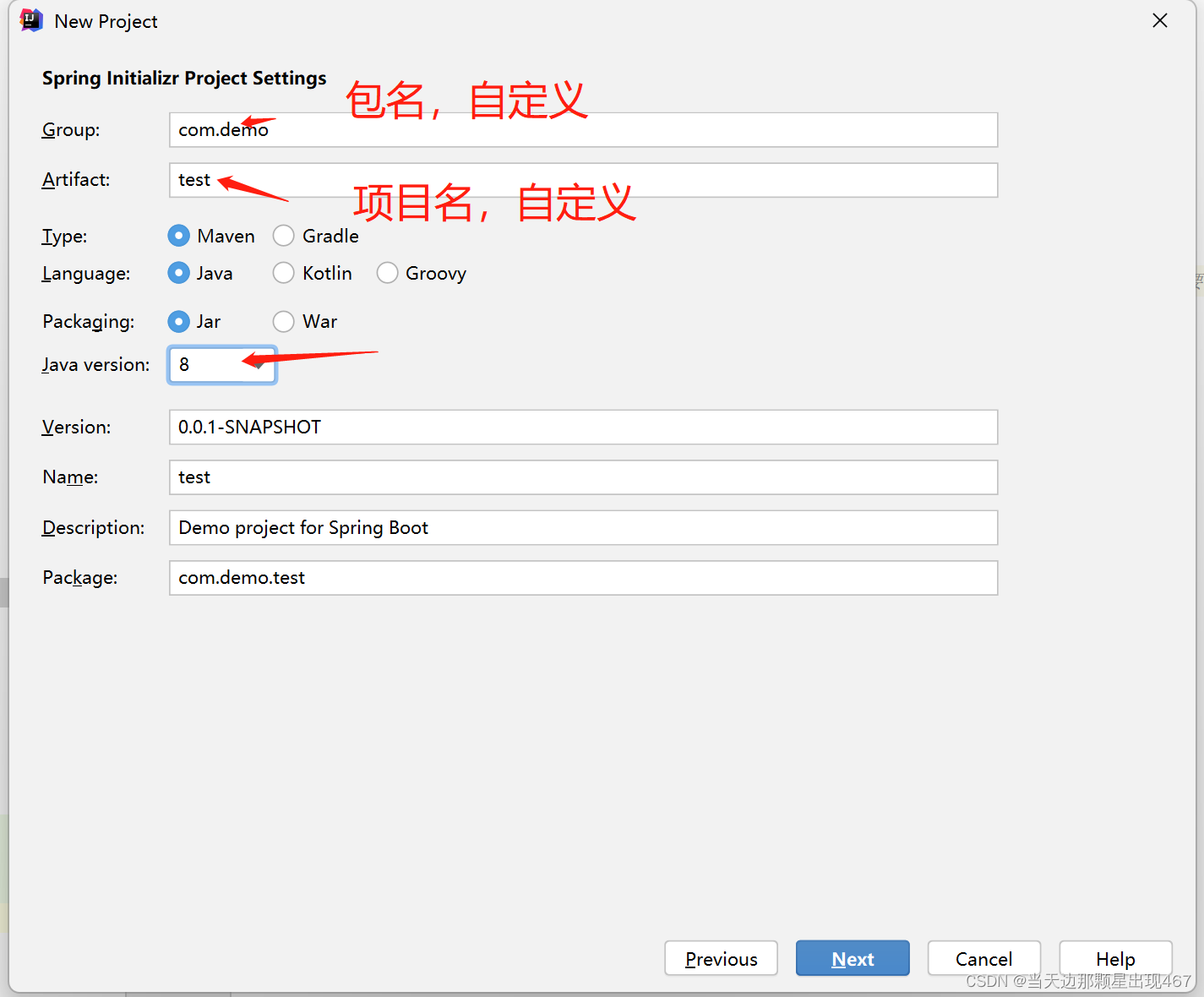Image resolution: width=1204 pixels, height=997 pixels.
Task: Click the Next button
Action: point(853,958)
